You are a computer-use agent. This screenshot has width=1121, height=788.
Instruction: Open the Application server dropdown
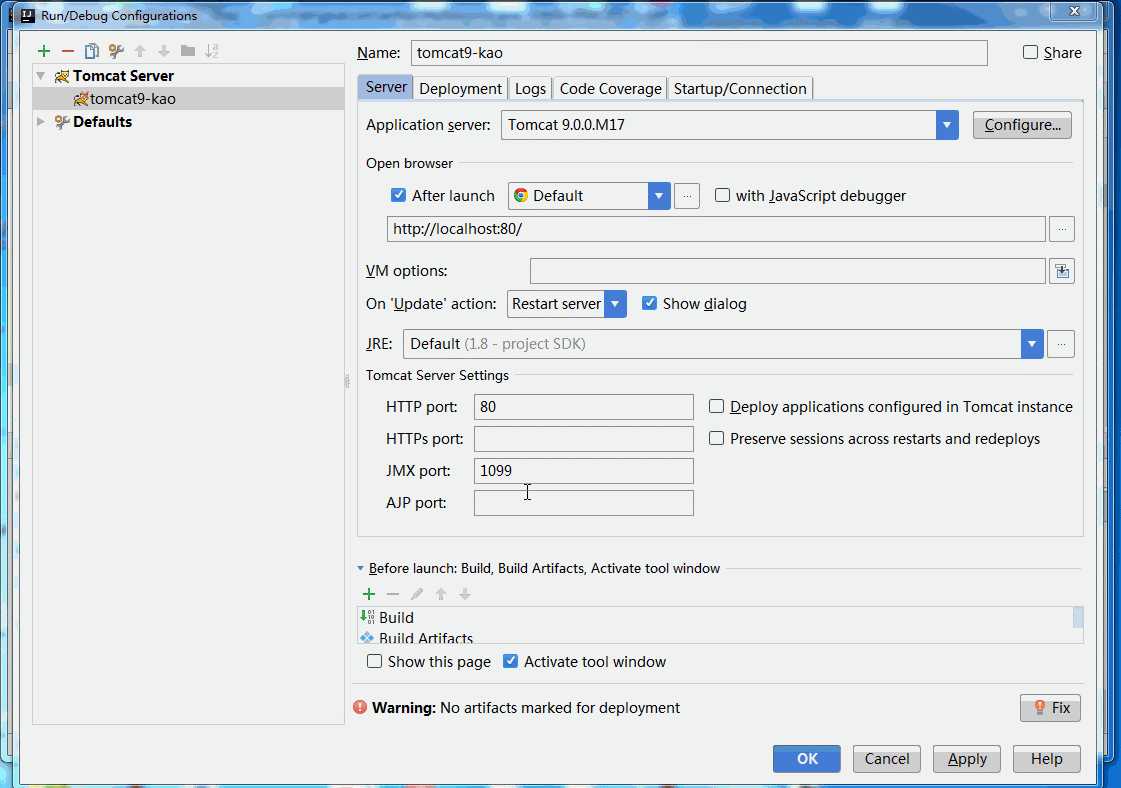pos(947,125)
